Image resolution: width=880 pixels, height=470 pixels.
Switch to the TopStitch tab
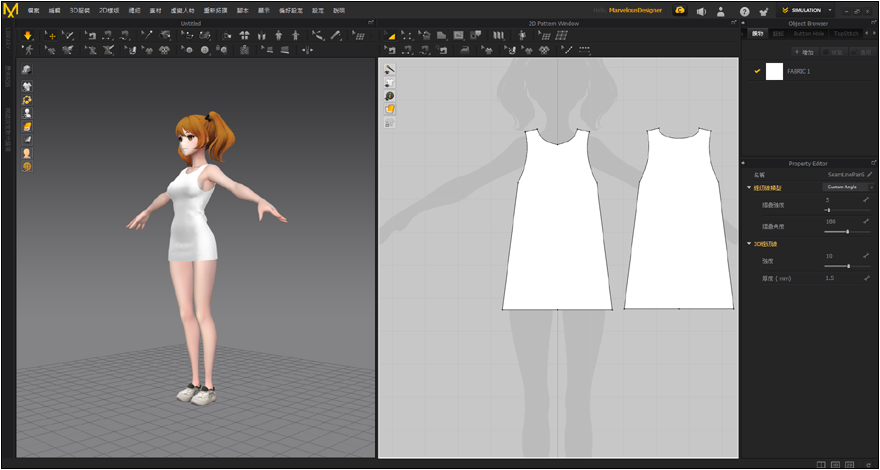[x=844, y=33]
